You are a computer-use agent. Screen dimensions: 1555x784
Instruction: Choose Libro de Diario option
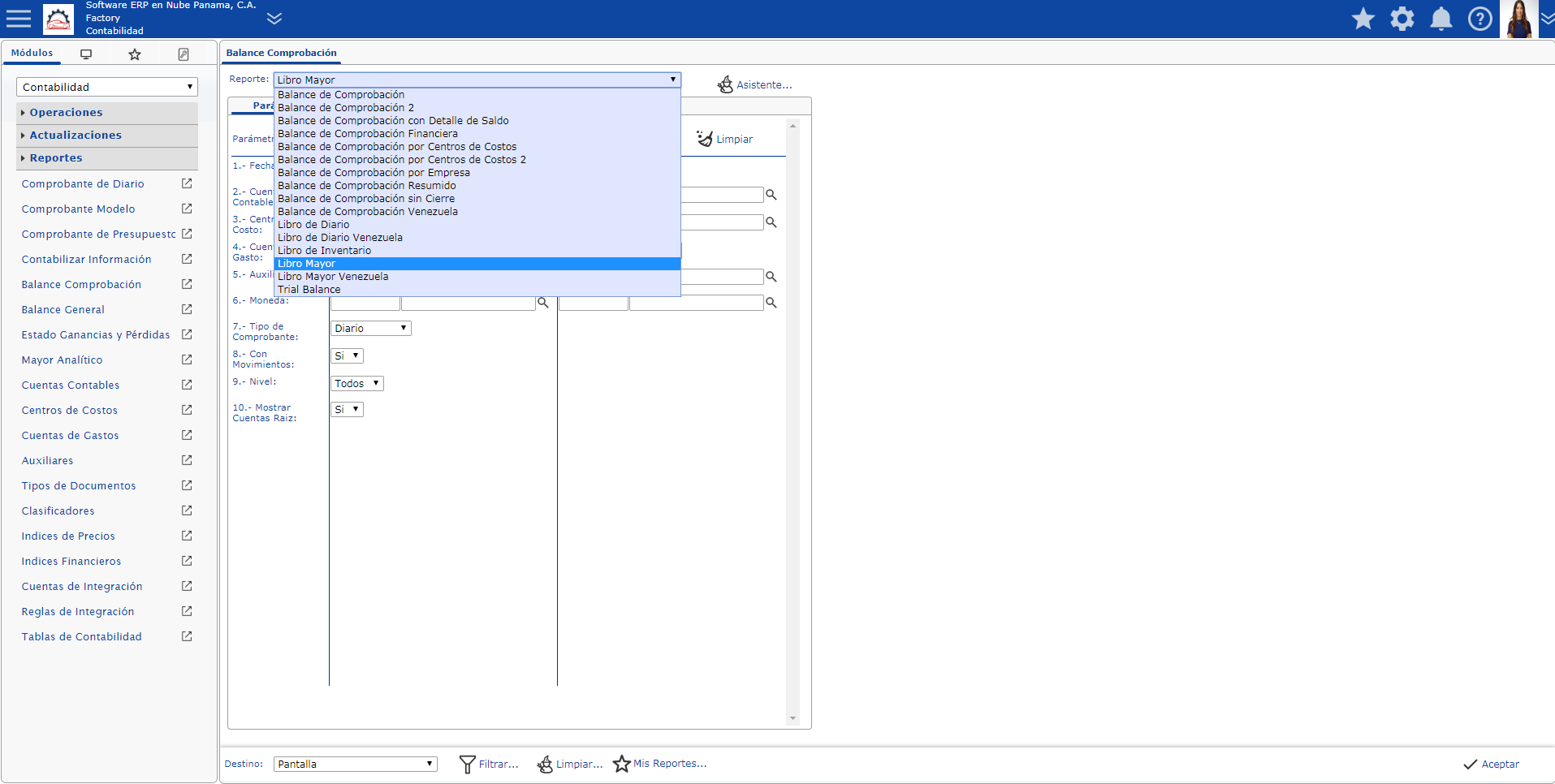coord(477,225)
